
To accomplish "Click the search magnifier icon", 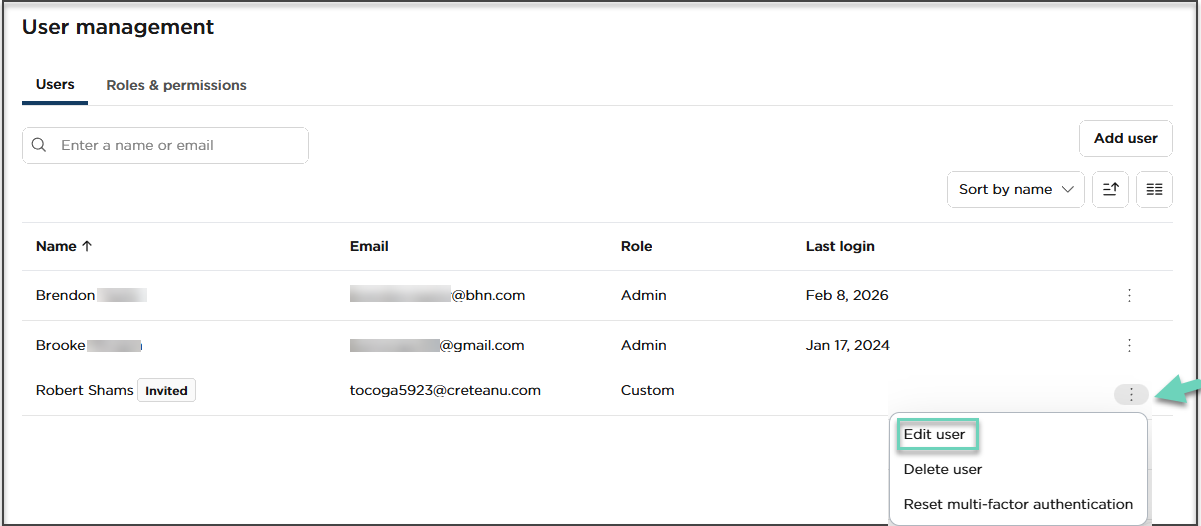I will 39,145.
